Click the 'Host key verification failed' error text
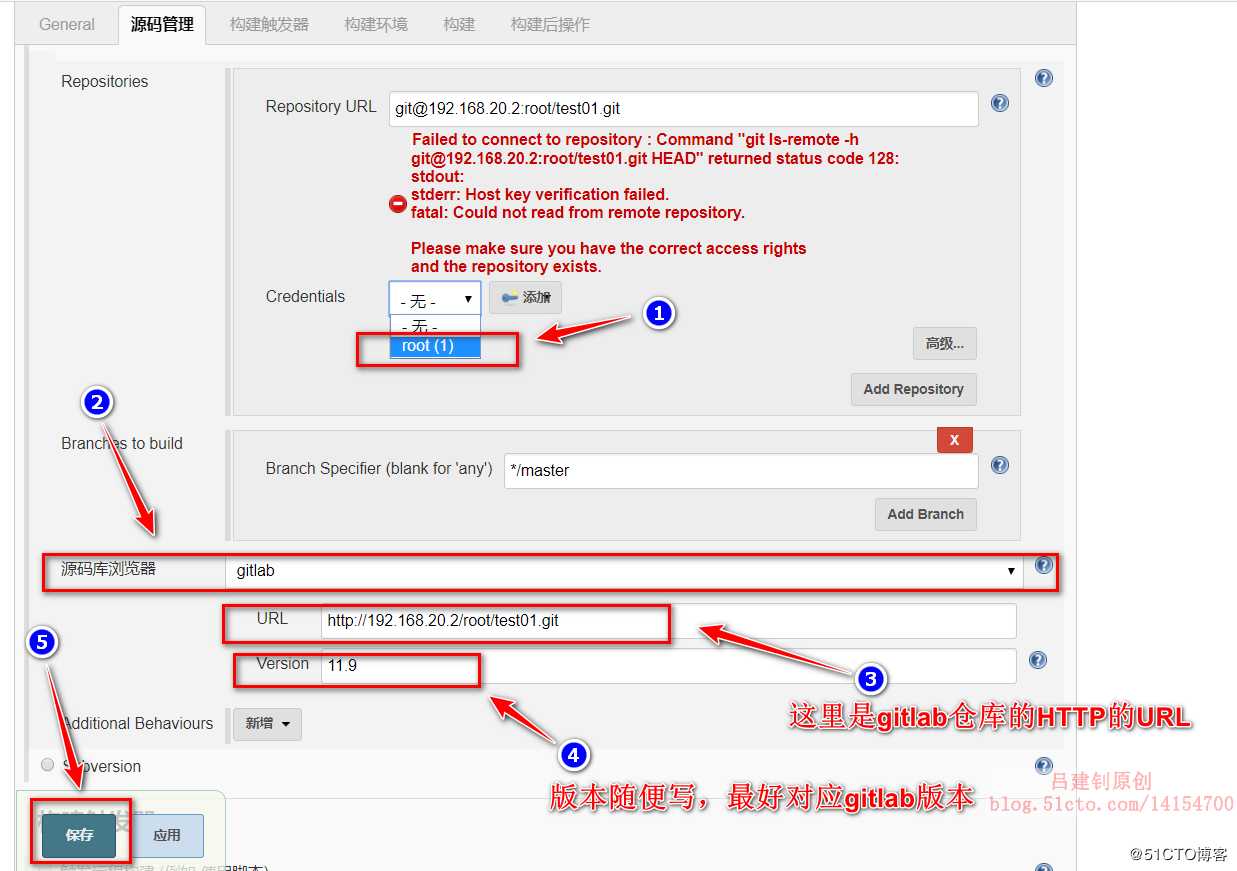The width and height of the screenshot is (1237, 871). [540, 194]
